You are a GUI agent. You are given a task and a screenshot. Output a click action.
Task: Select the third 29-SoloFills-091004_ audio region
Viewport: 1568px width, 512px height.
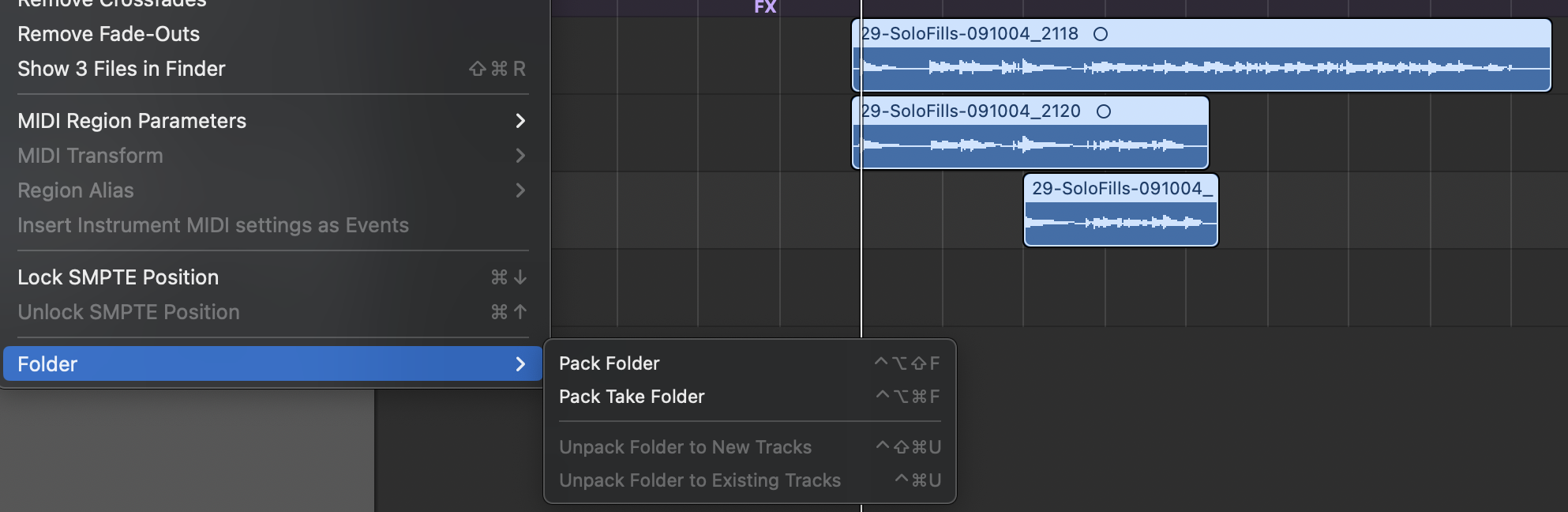click(1120, 211)
